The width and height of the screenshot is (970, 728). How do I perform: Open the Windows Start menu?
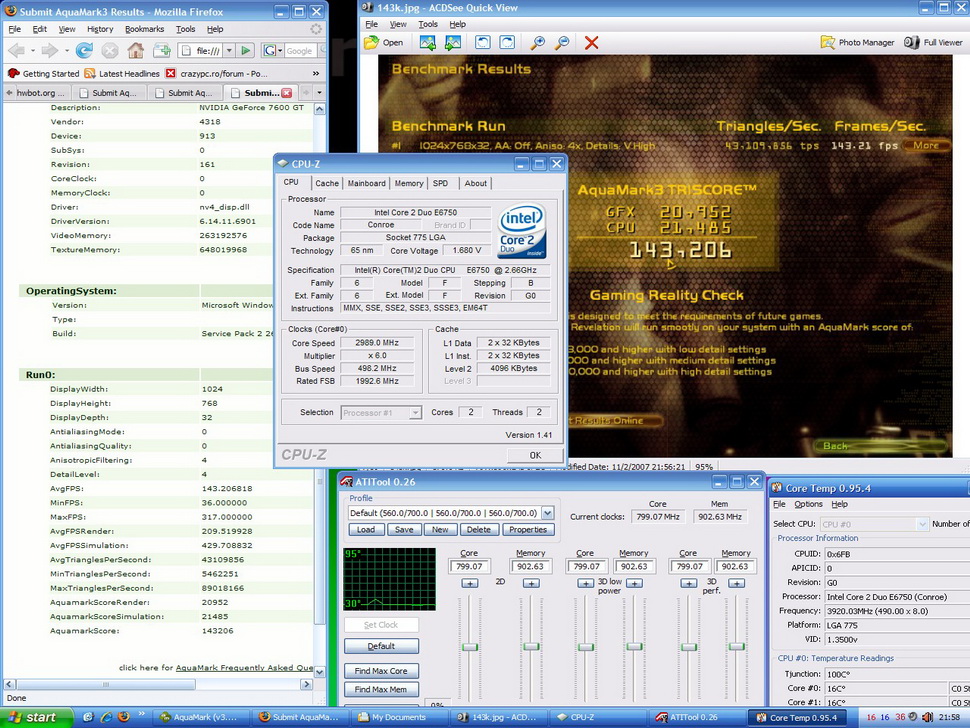click(36, 717)
